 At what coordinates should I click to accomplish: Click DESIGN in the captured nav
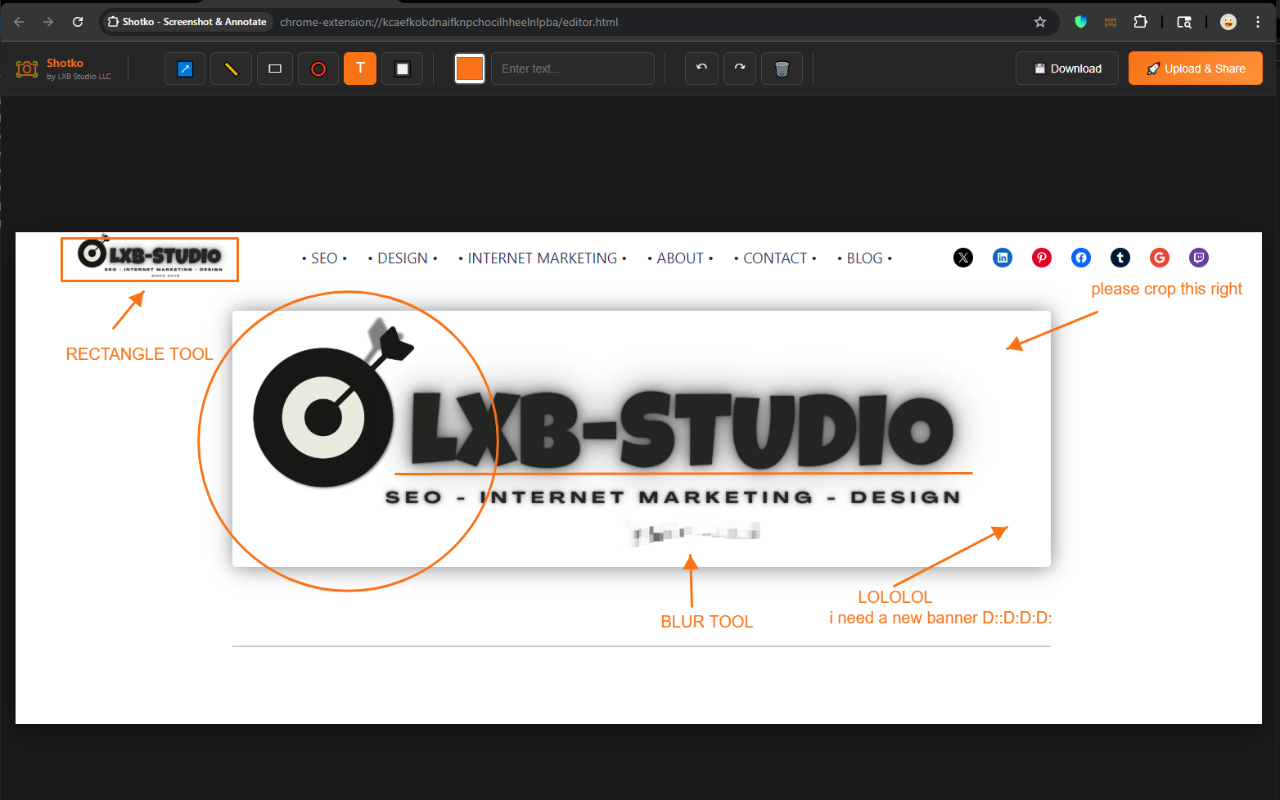point(403,258)
